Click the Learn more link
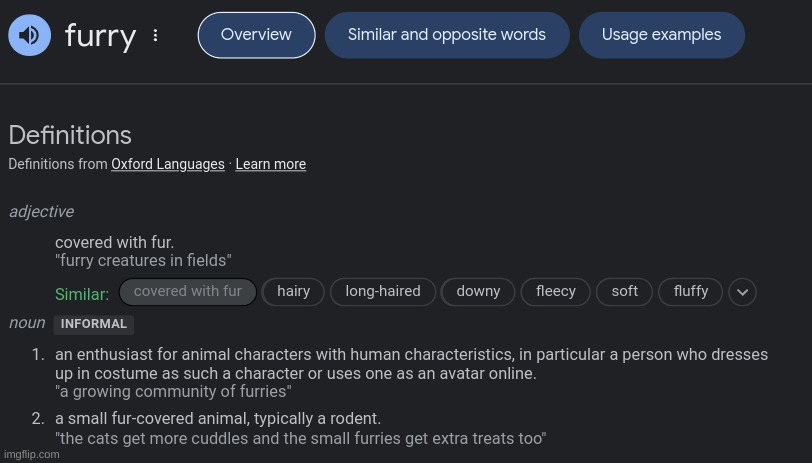812x463 pixels. pyautogui.click(x=271, y=164)
